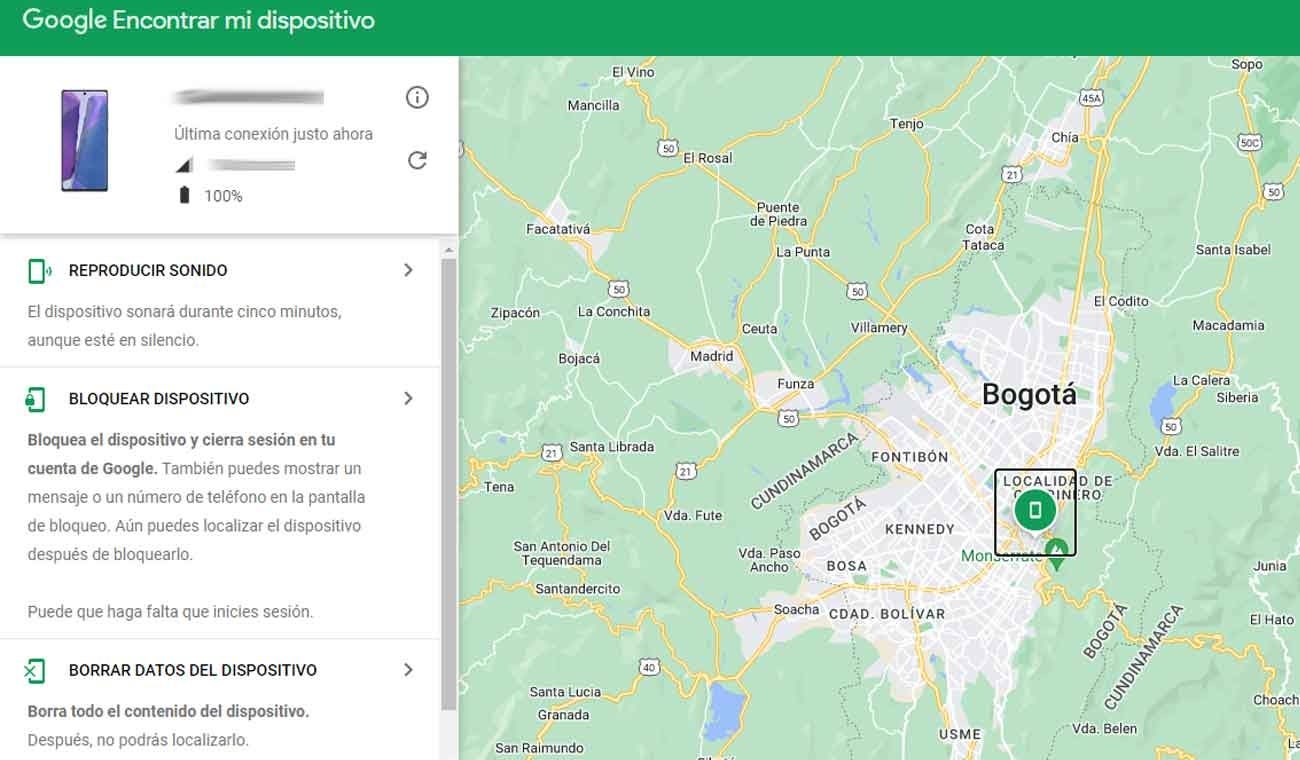The height and width of the screenshot is (760, 1300).
Task: Click Última conexión justo ahora text
Action: (x=273, y=133)
